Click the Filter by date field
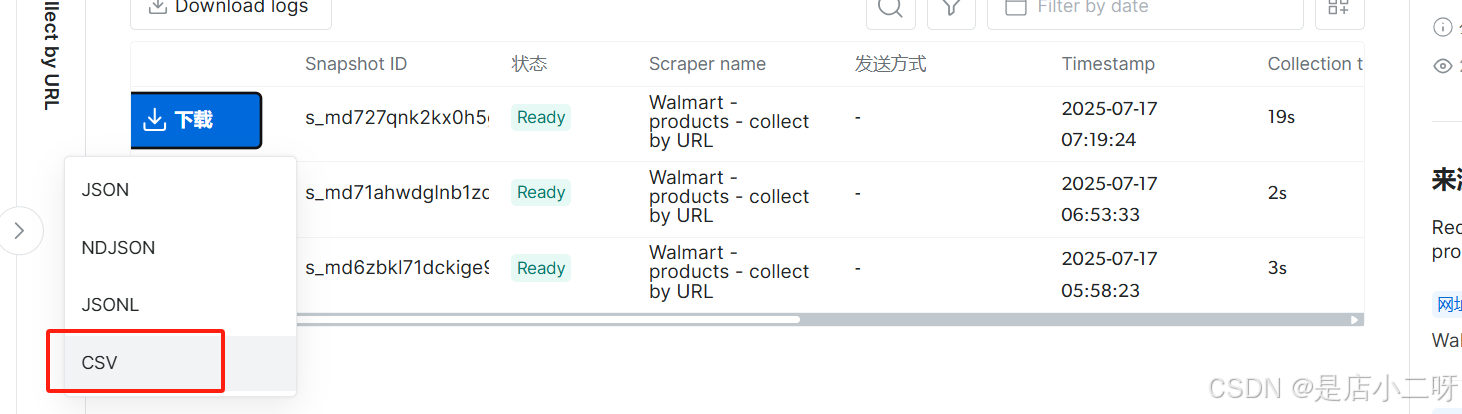 coord(1145,8)
